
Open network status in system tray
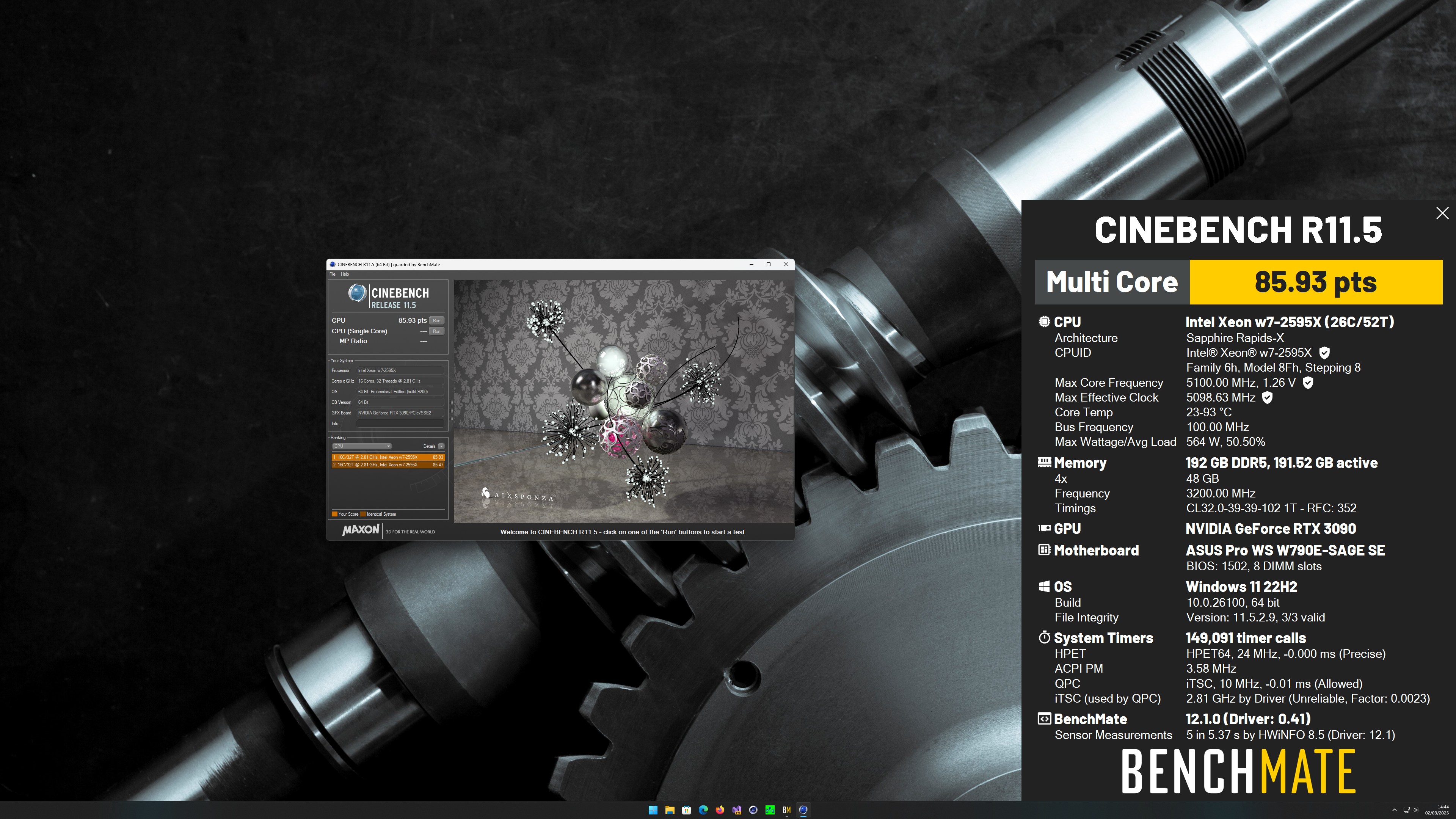point(1406,810)
